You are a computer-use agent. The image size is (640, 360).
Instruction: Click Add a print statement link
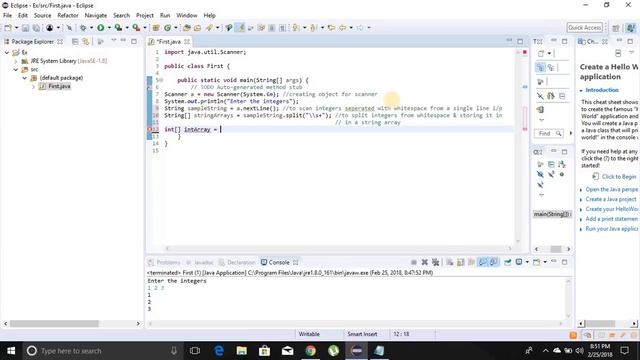point(611,219)
